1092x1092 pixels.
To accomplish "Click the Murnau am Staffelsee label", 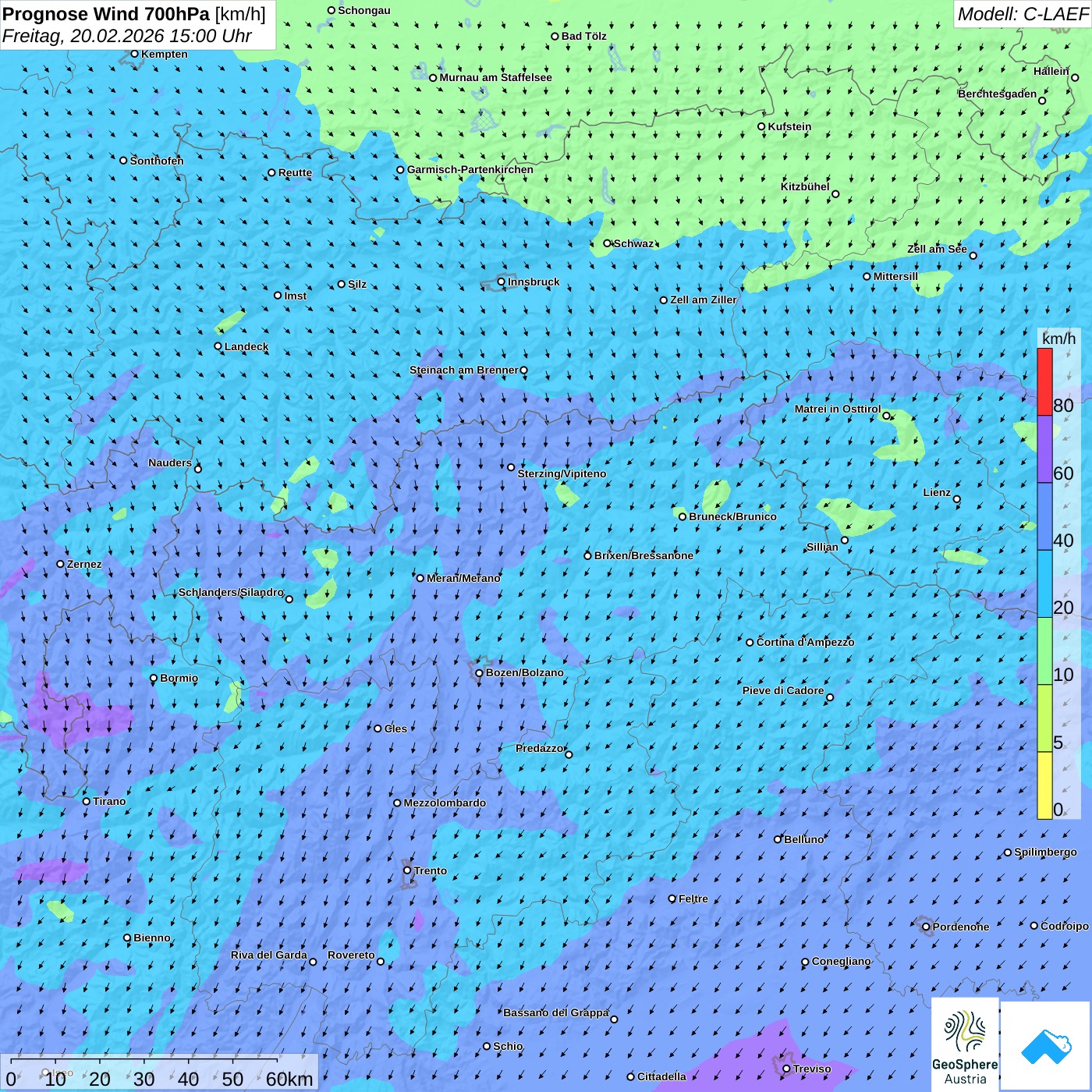I will [x=495, y=77].
